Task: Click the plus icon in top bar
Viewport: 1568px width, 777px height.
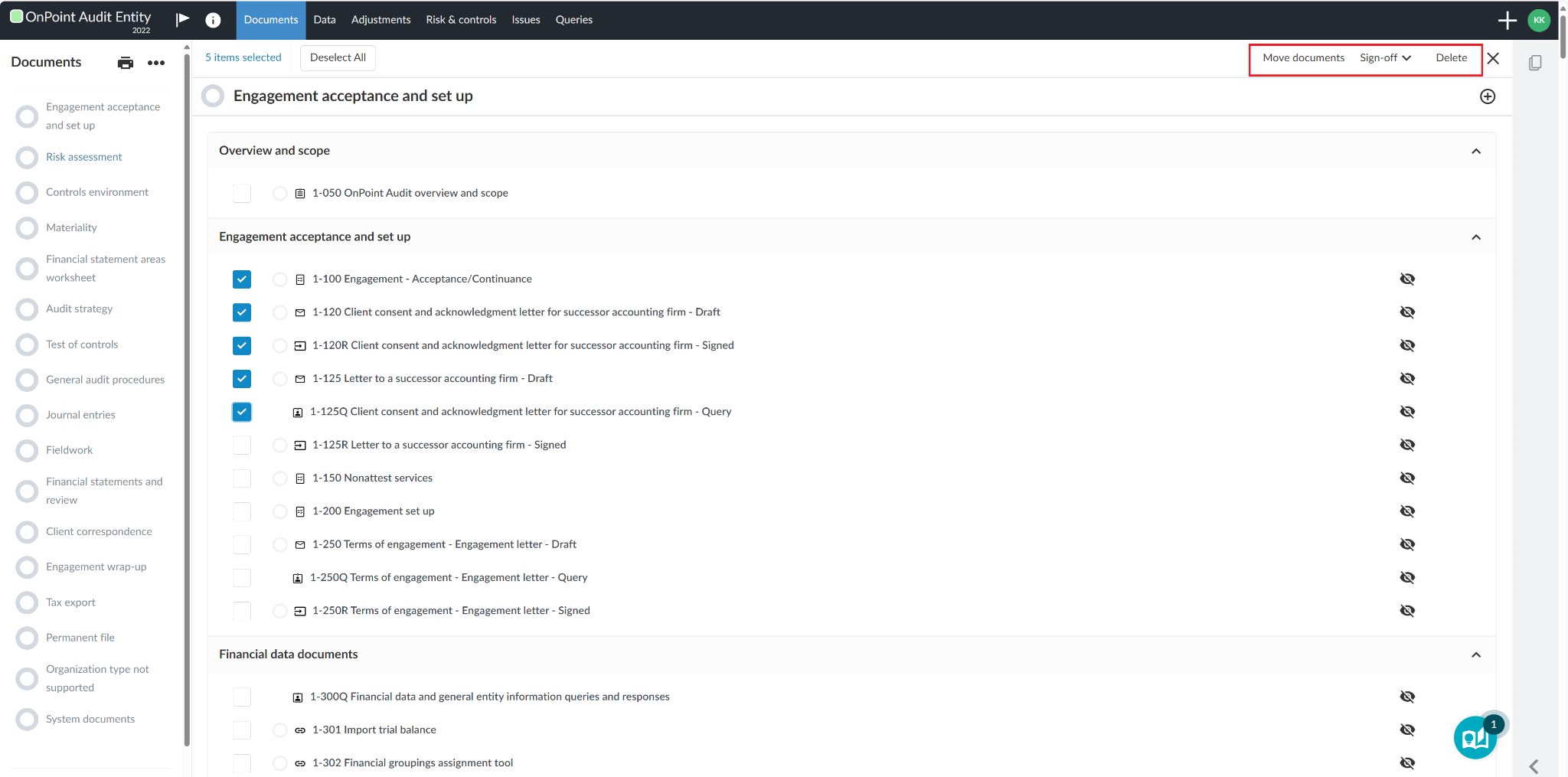Action: point(1507,21)
